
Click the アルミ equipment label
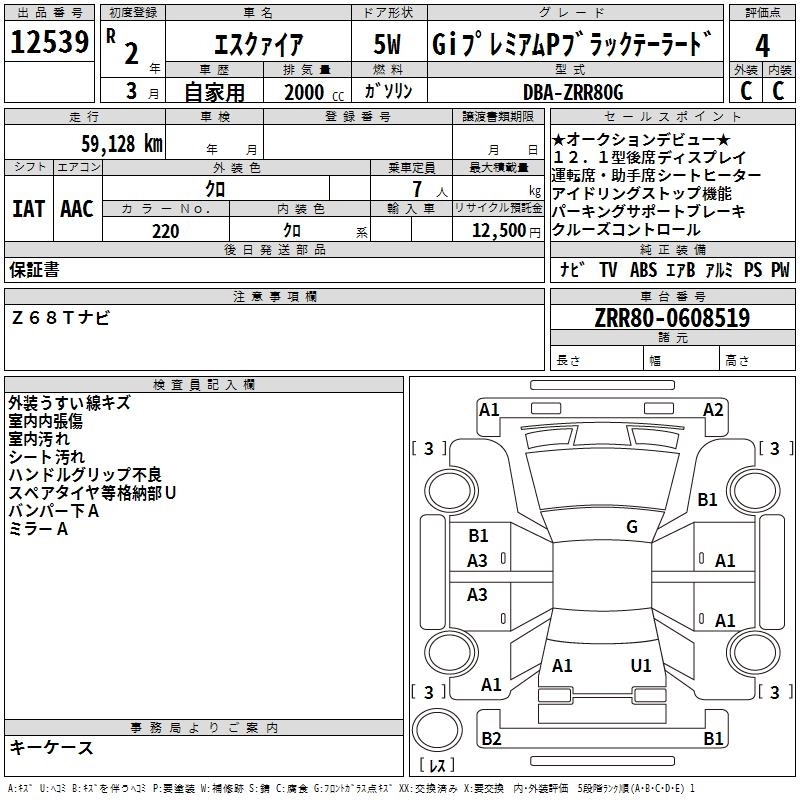(x=720, y=270)
